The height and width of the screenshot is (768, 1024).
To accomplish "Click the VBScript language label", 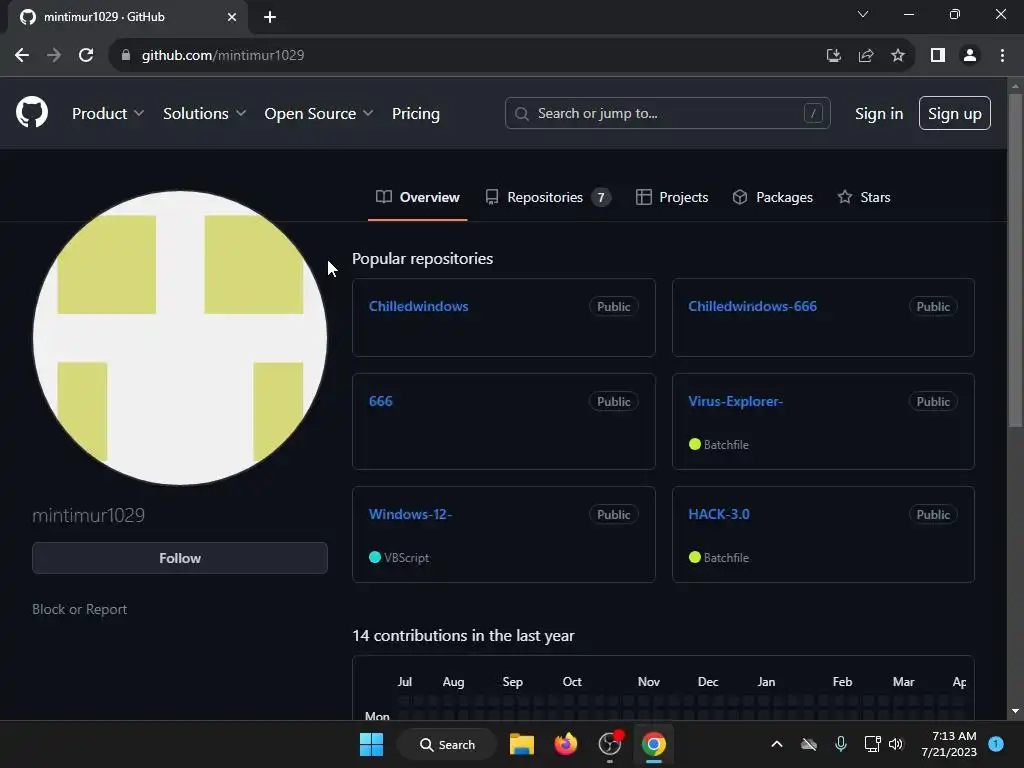I will click(406, 558).
